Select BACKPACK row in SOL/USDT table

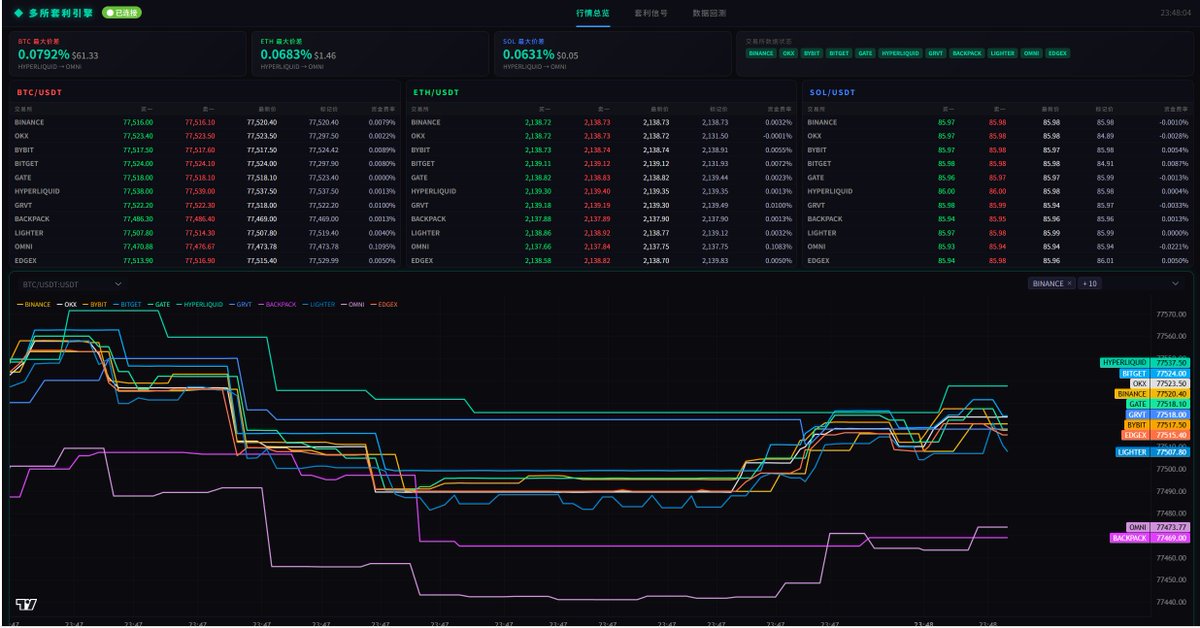click(x=997, y=218)
